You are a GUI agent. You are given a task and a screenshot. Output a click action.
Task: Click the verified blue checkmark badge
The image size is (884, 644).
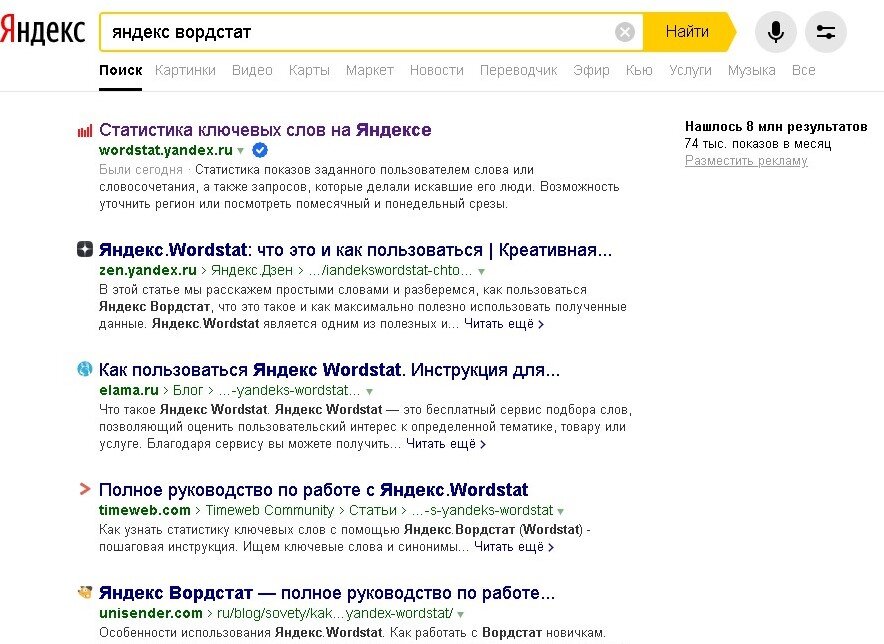260,150
